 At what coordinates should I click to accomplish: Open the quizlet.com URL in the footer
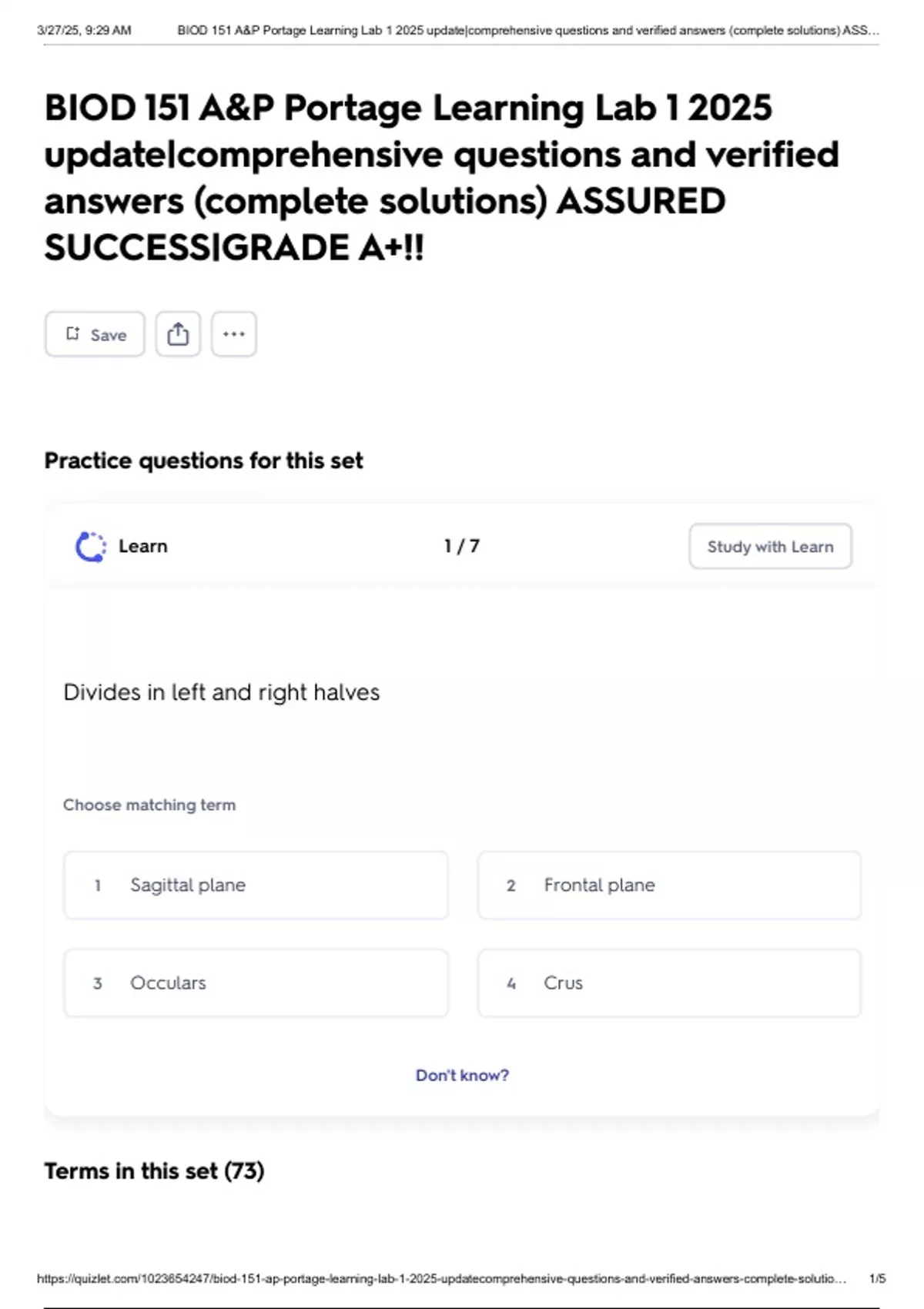coord(441,1279)
